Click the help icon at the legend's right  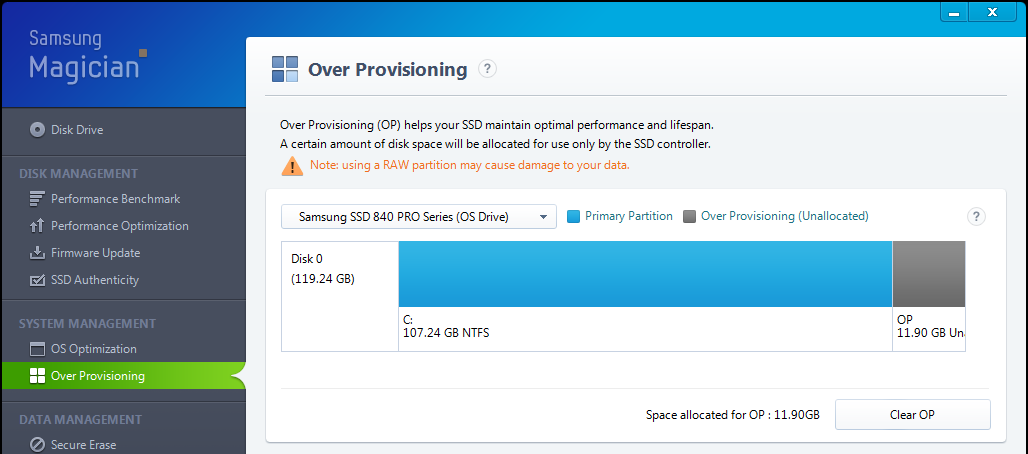976,217
